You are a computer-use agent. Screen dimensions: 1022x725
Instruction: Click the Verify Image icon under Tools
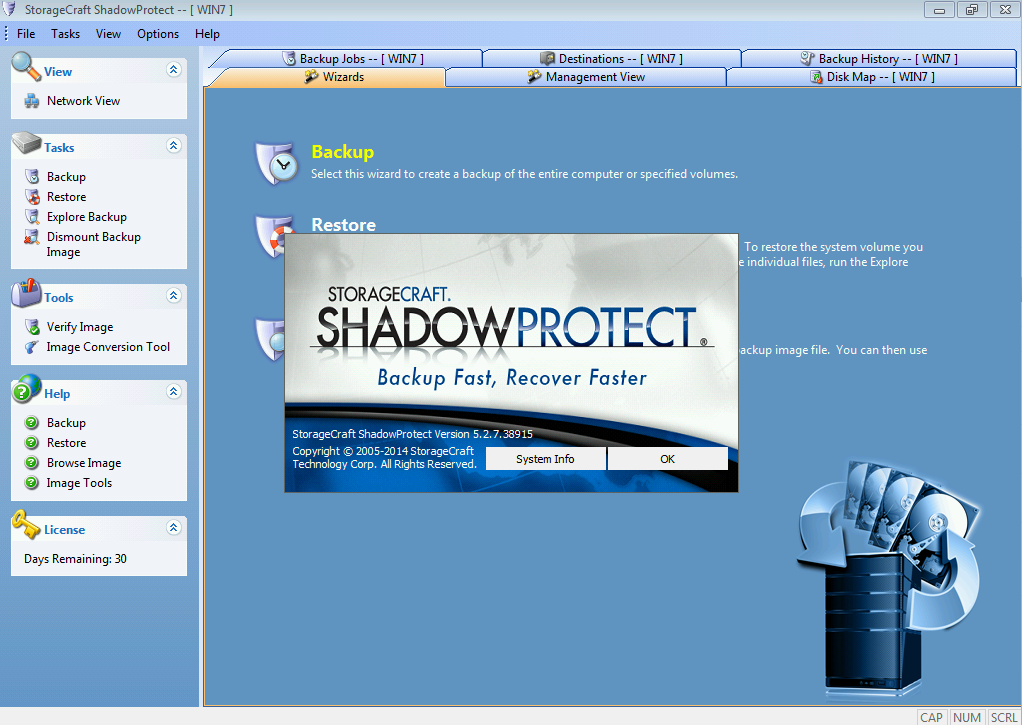[x=31, y=327]
